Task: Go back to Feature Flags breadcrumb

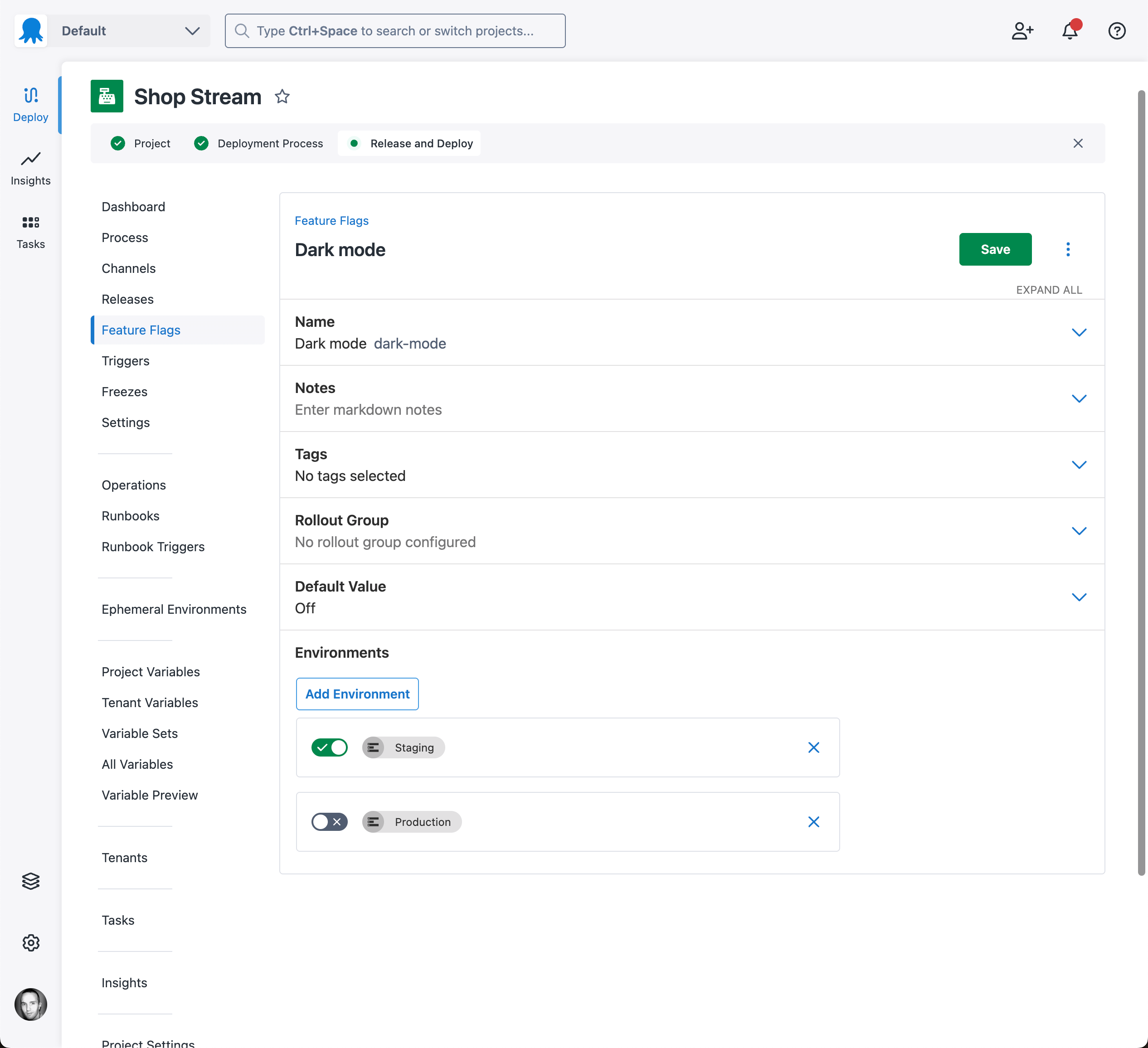Action: tap(331, 221)
